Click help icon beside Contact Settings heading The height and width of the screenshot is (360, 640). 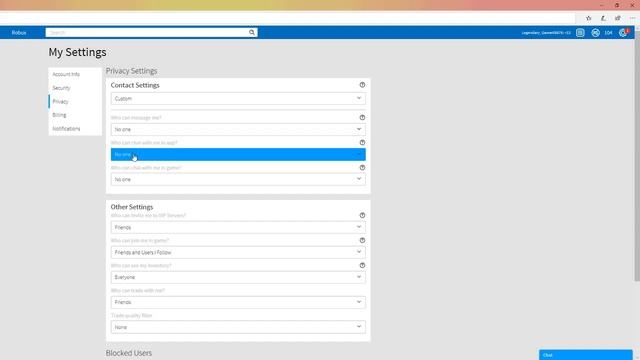[362, 85]
